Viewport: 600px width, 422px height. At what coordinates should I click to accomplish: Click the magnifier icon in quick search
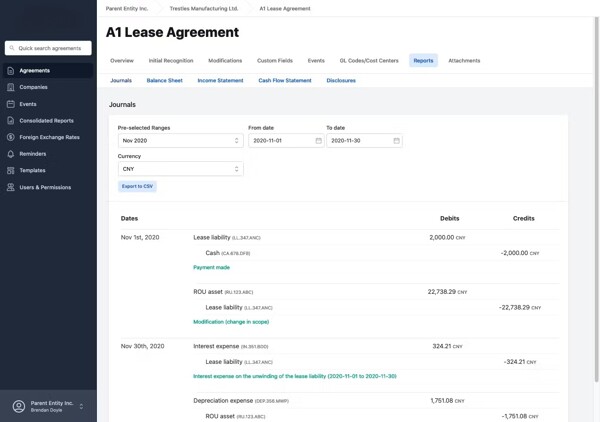12,48
